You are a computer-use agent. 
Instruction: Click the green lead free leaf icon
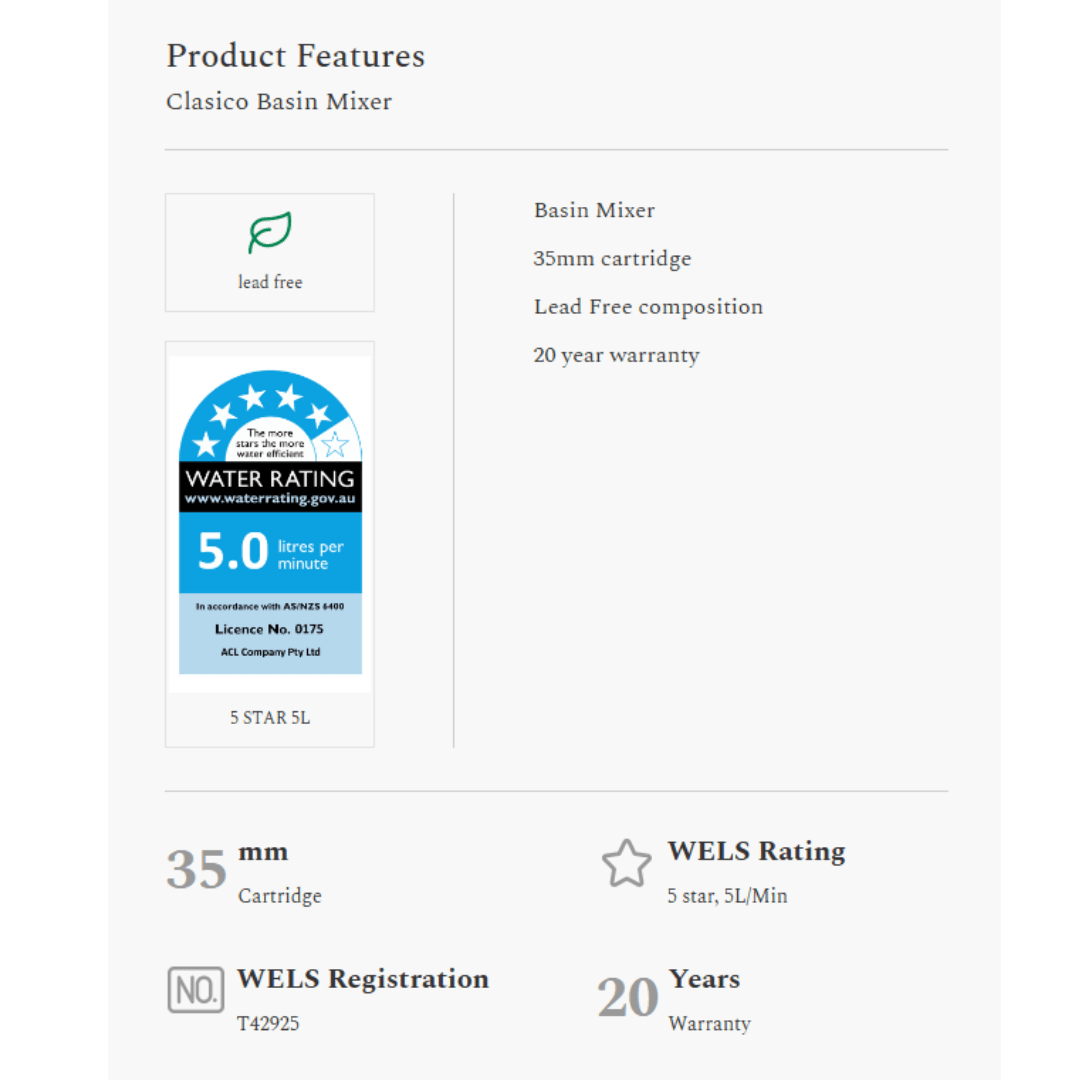click(x=270, y=233)
